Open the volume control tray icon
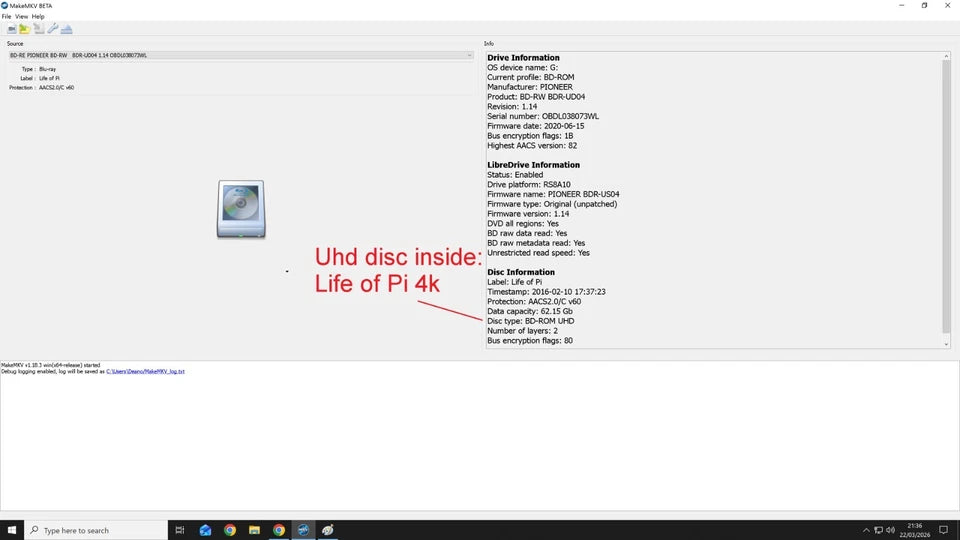 click(x=890, y=530)
